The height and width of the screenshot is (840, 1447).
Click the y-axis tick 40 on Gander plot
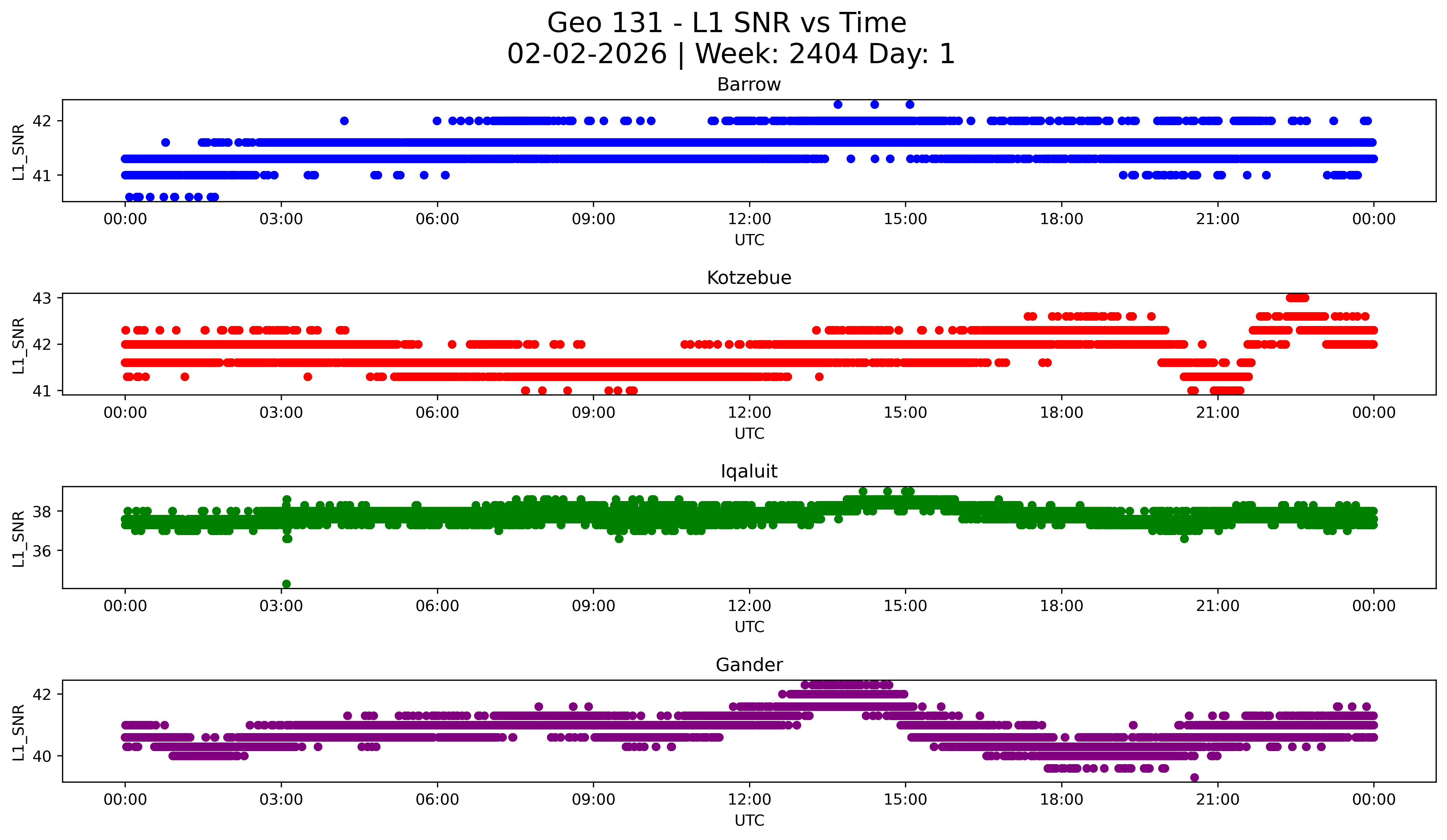click(x=41, y=756)
